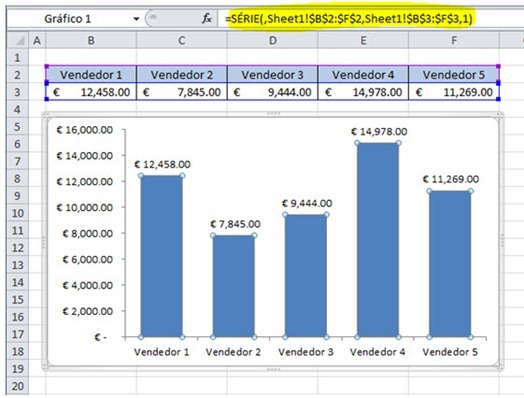Click cell F2 containing Vendedor 5
Screen dimensions: 524x398
pos(454,75)
